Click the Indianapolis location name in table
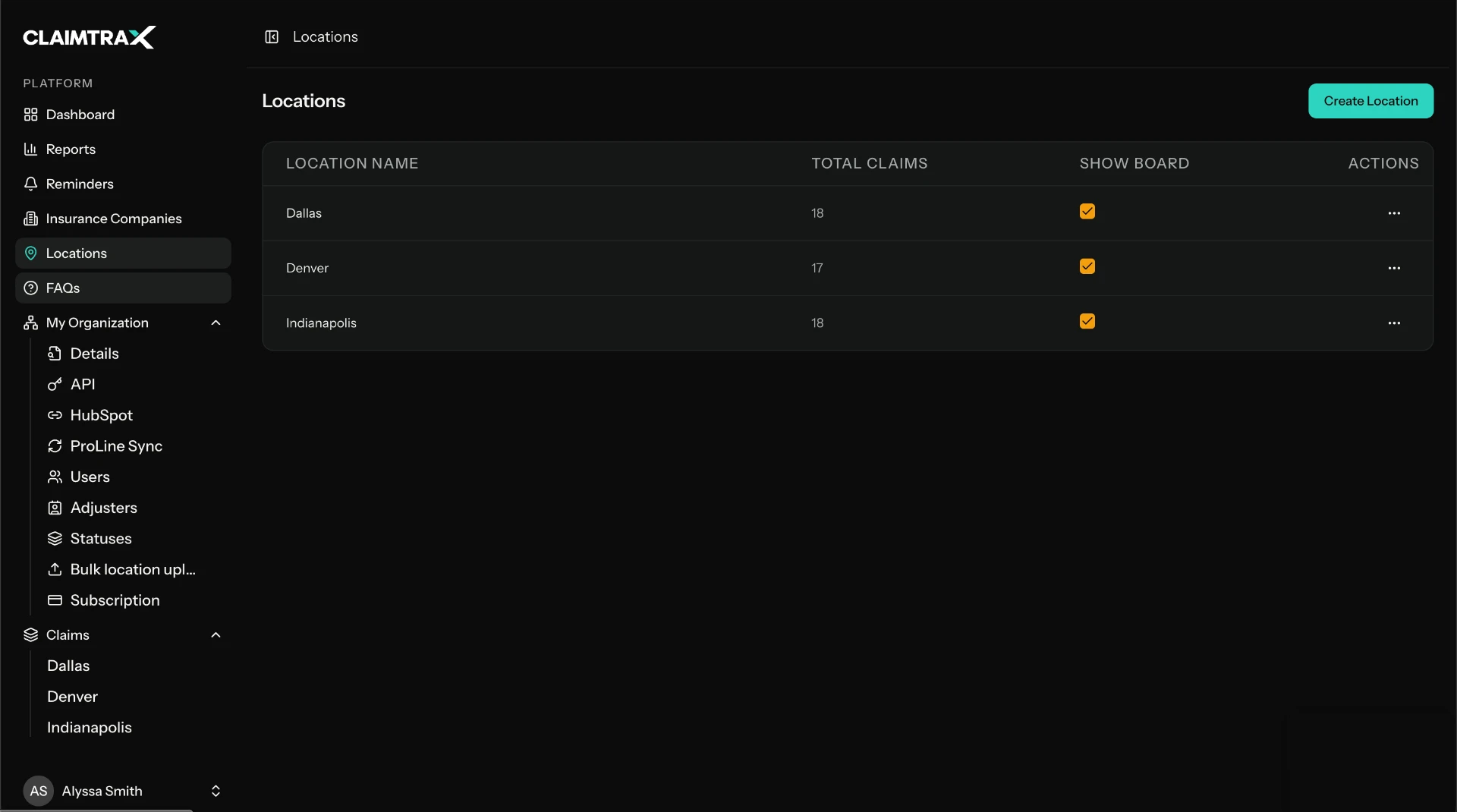 coord(321,323)
